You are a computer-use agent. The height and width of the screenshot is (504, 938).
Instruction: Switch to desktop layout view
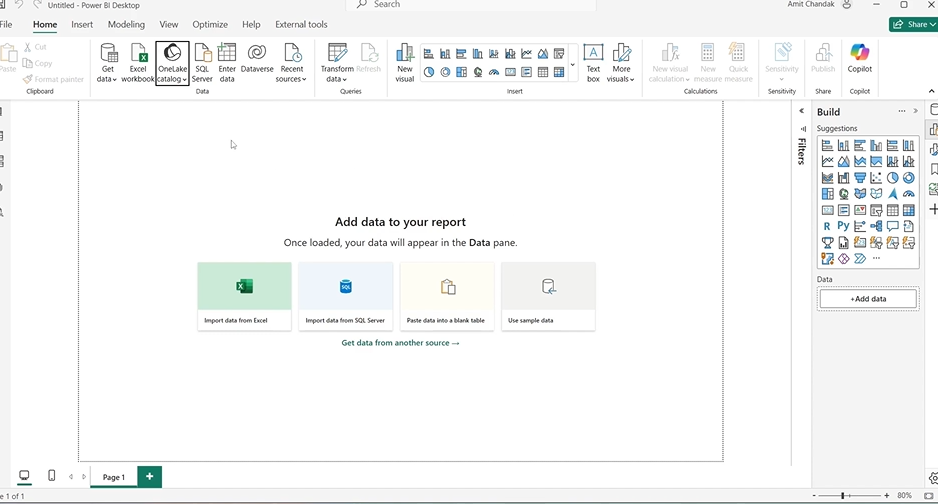coord(25,476)
